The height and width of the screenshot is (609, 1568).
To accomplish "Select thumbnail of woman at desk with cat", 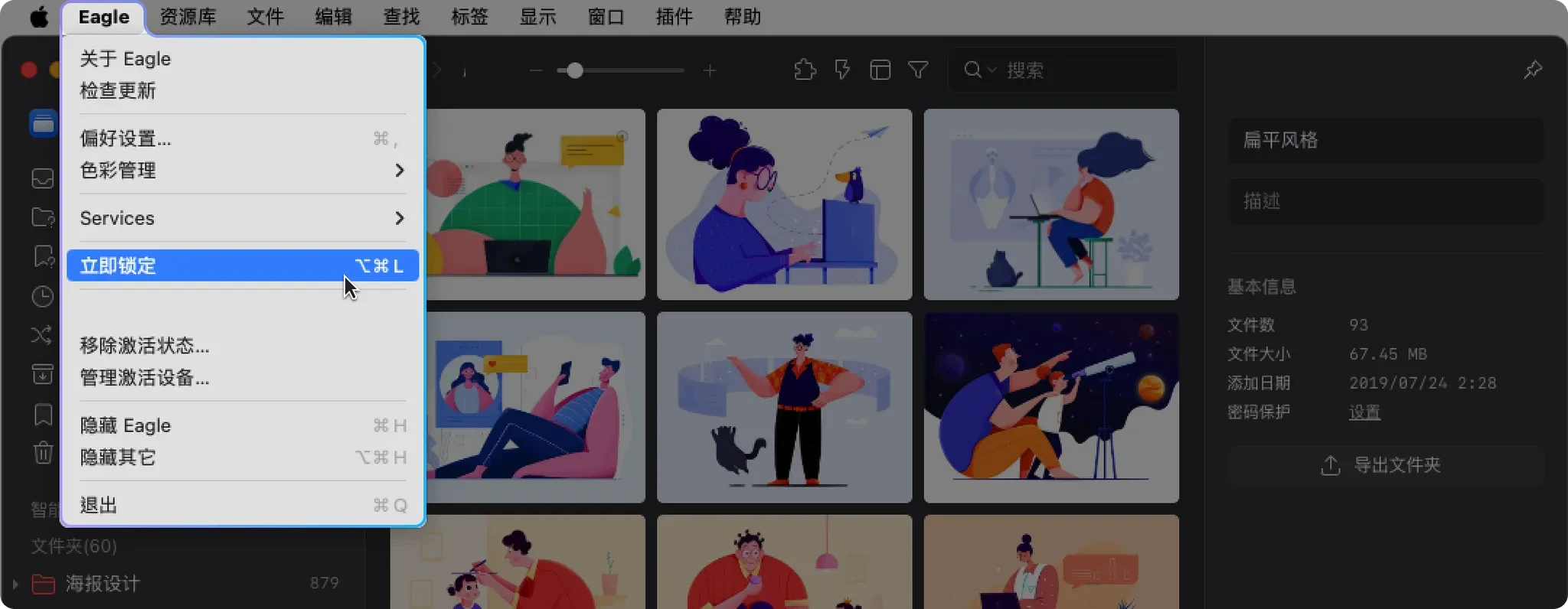I will [x=1051, y=204].
